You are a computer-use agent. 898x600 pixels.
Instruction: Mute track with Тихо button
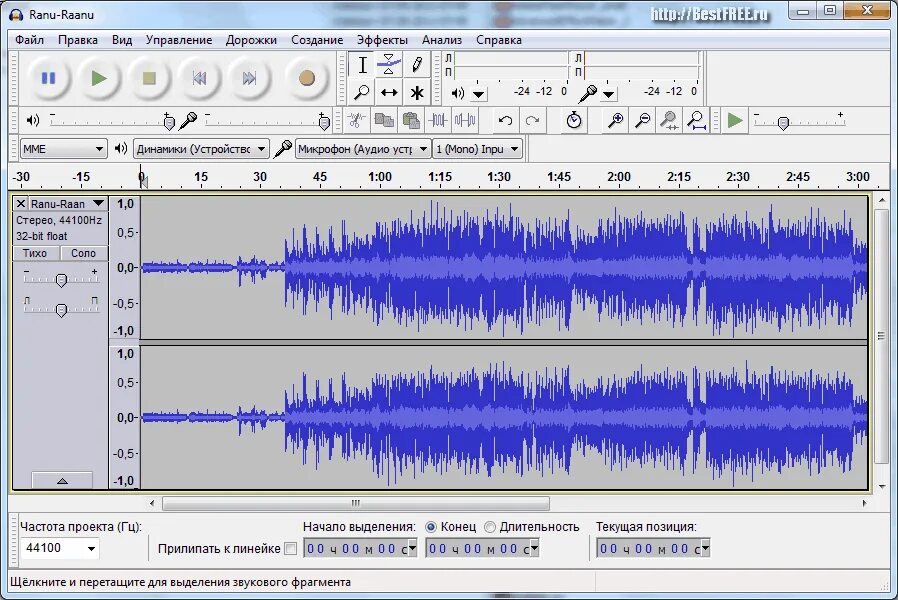34,253
